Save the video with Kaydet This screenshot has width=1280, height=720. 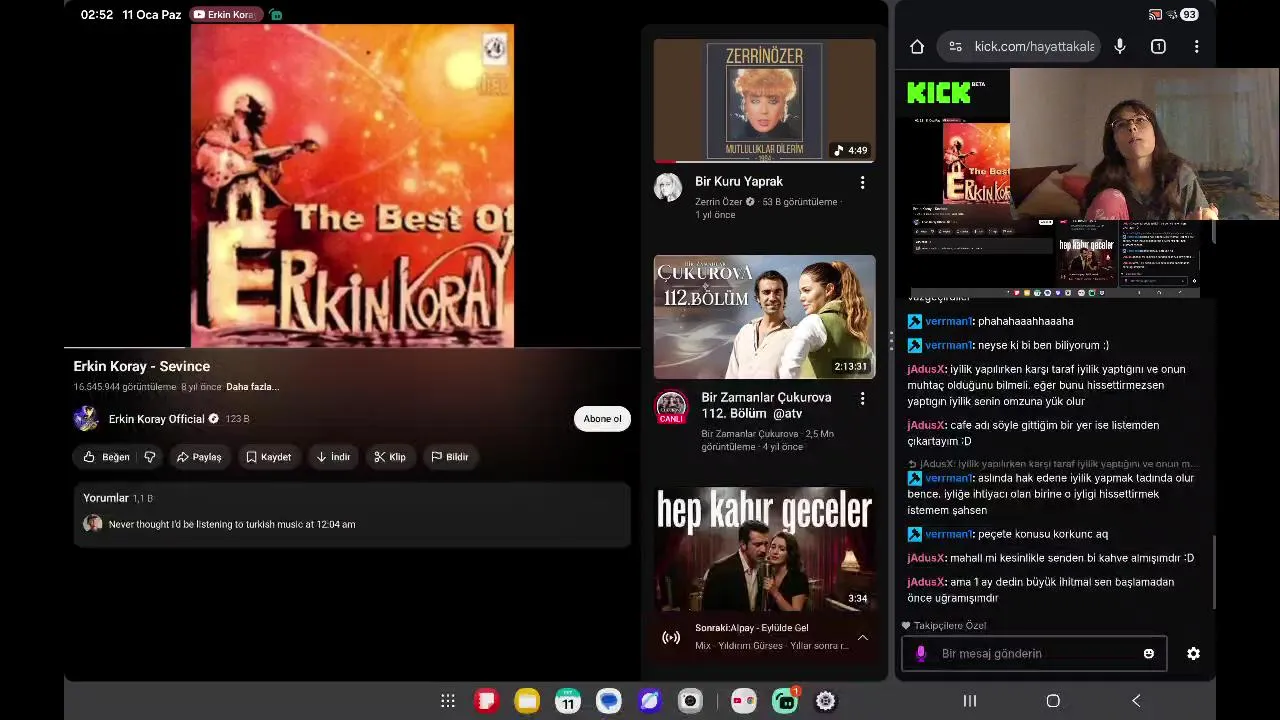[268, 457]
